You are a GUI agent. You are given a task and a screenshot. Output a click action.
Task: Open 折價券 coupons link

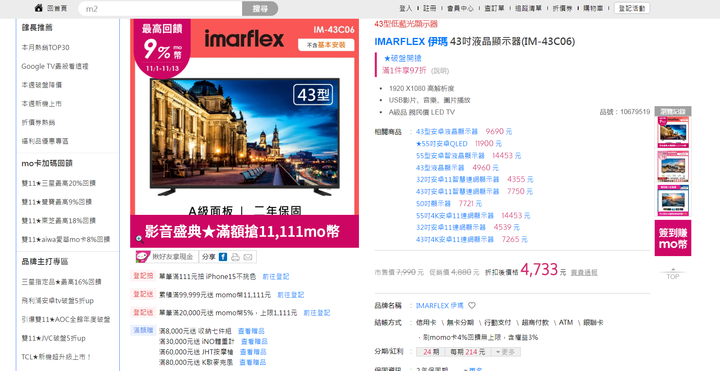562,8
